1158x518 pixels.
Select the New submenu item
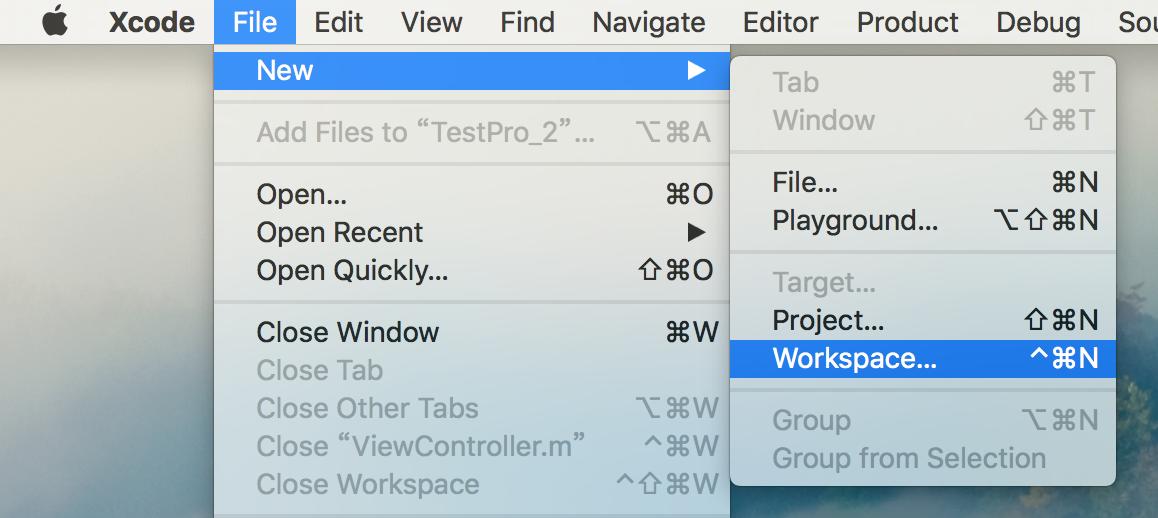(472, 71)
